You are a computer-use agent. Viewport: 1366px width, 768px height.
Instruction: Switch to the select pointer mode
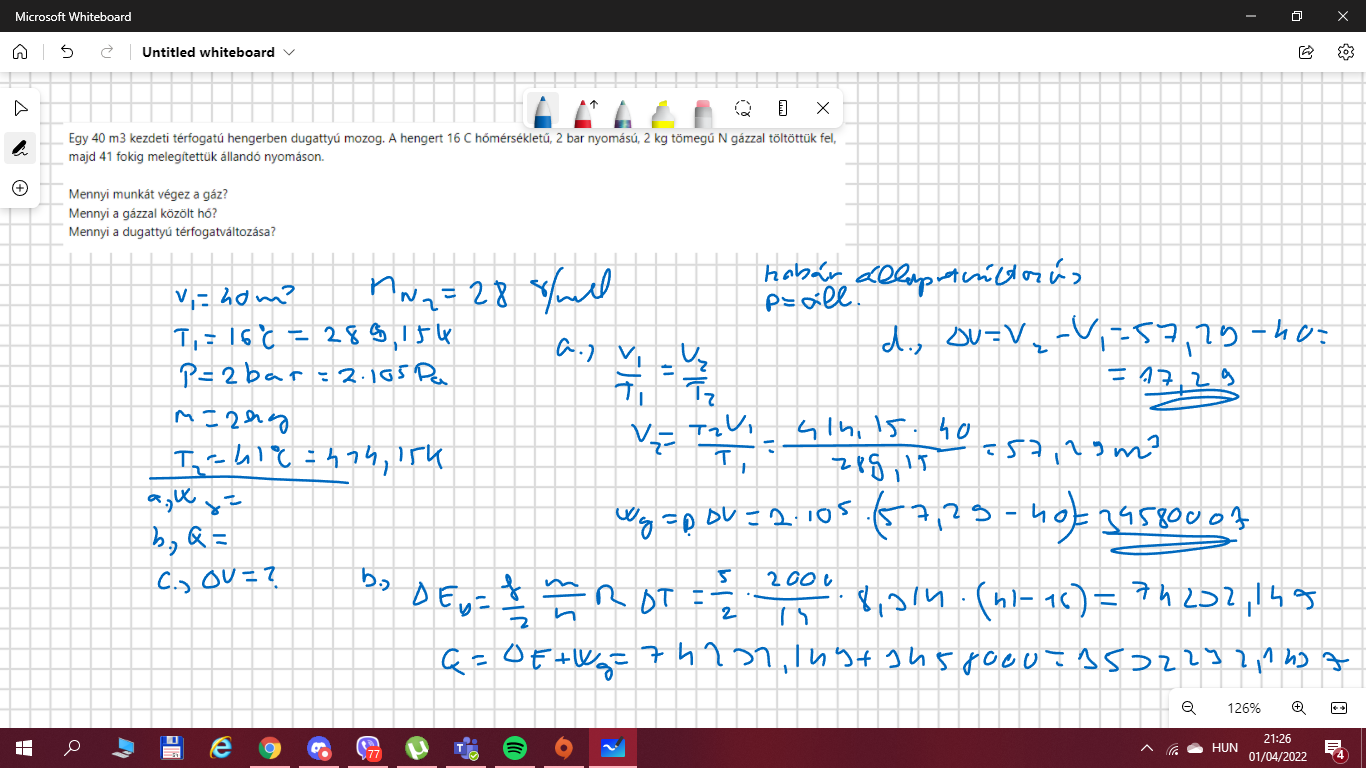point(20,108)
